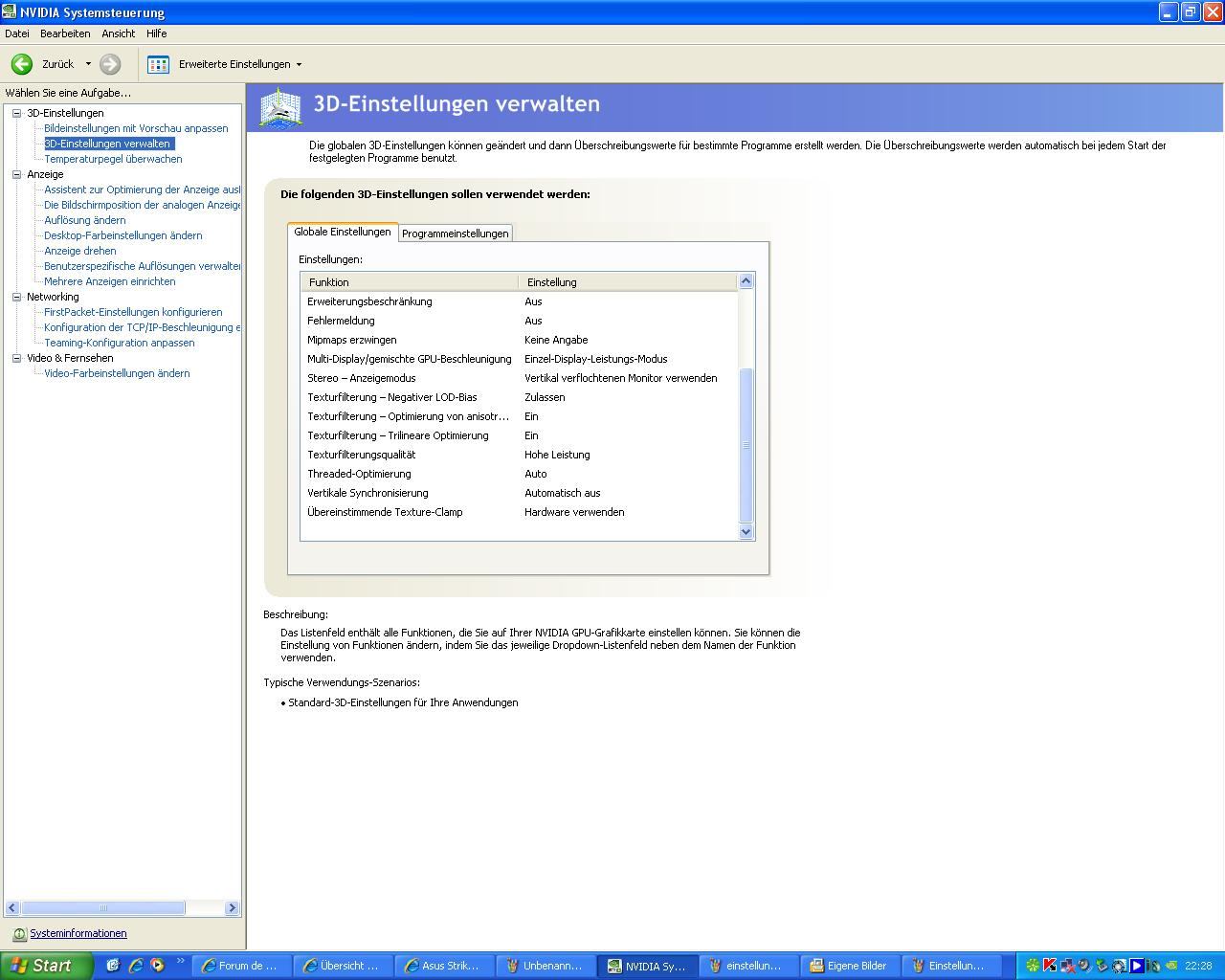Open Desktop-Farbeinstellungen ändern
The height and width of the screenshot is (980, 1225).
pyautogui.click(x=123, y=235)
